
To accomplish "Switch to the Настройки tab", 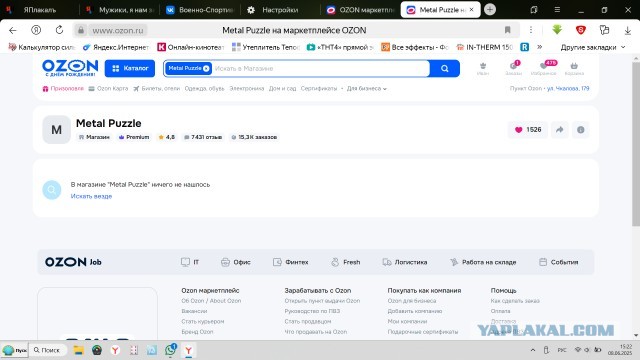I will tap(280, 10).
